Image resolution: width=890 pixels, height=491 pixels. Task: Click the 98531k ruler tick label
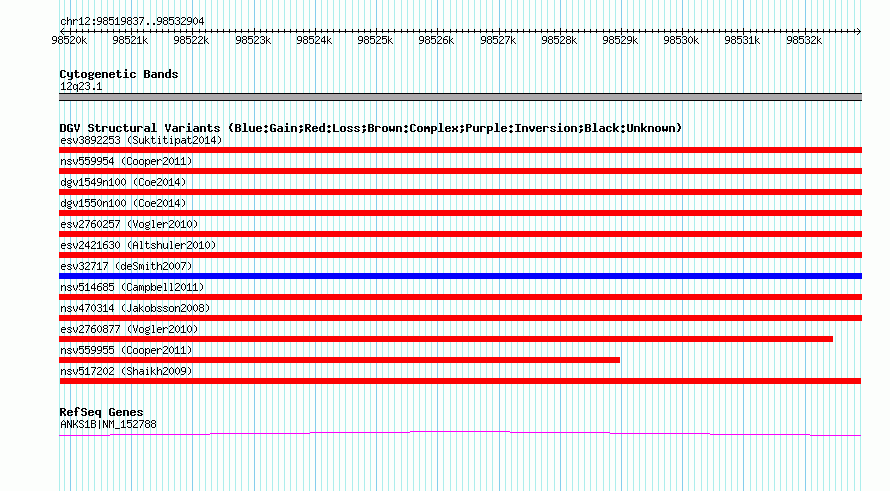tap(742, 40)
